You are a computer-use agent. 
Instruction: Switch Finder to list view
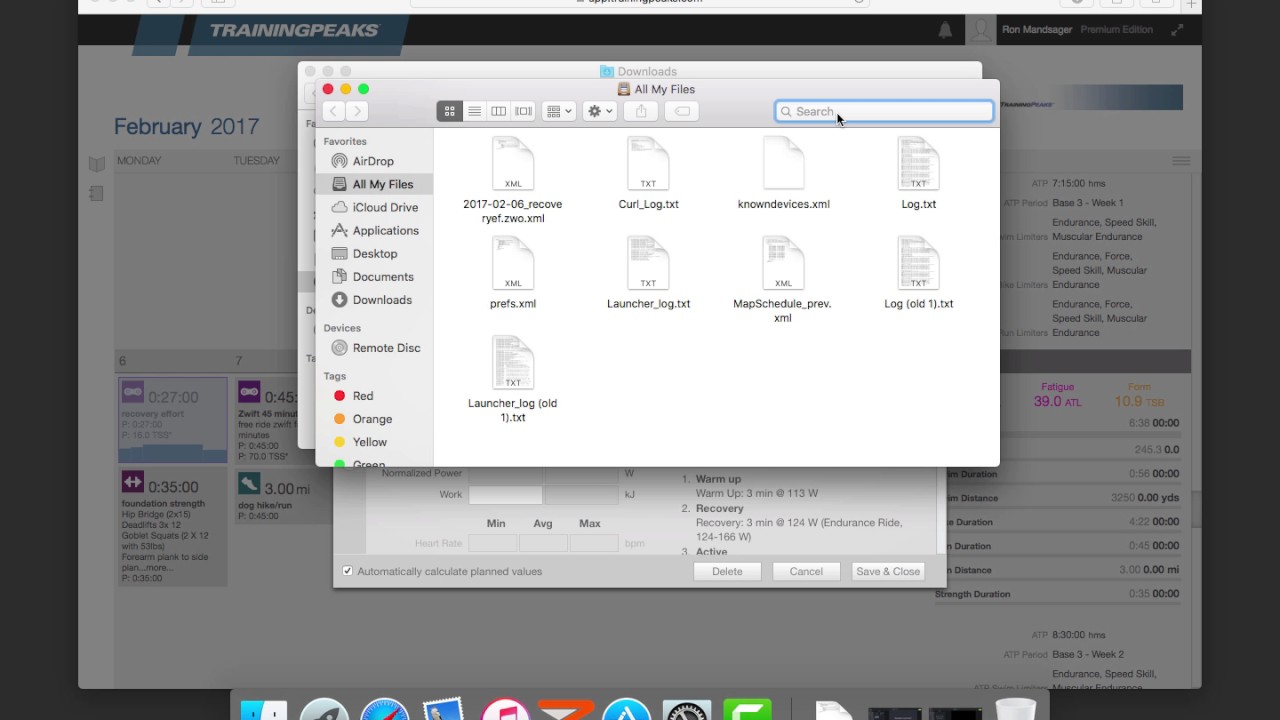pyautogui.click(x=474, y=111)
